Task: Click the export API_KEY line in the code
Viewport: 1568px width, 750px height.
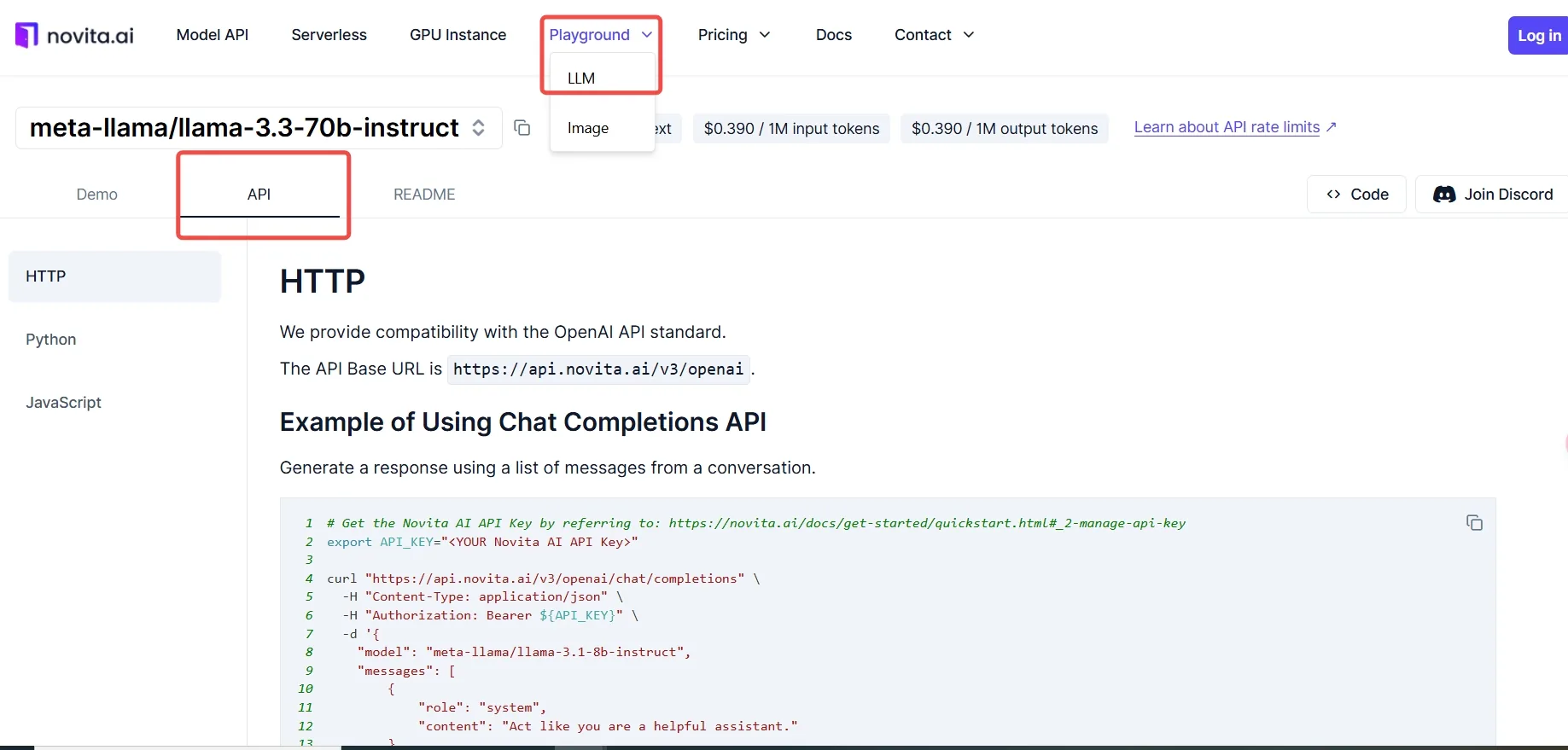Action: click(482, 542)
